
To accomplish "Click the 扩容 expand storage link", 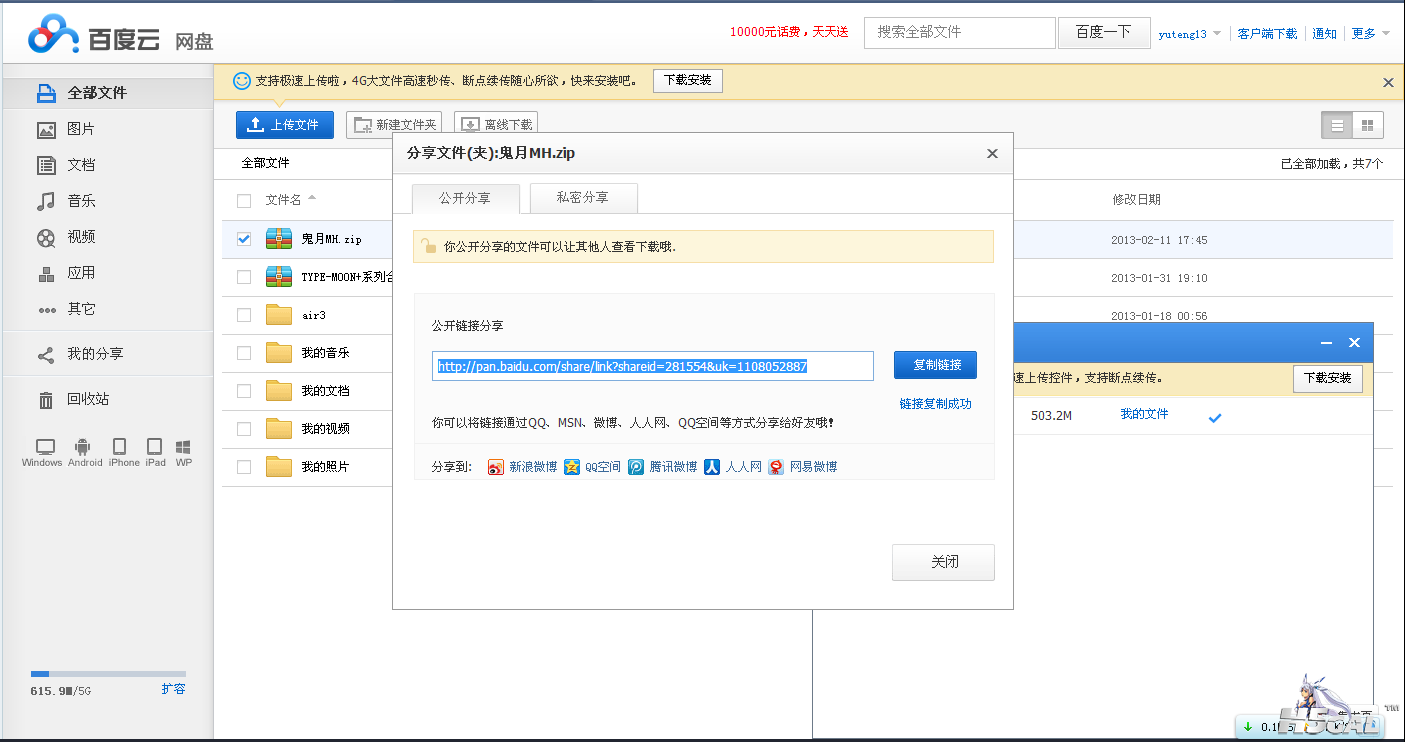I will [x=173, y=689].
